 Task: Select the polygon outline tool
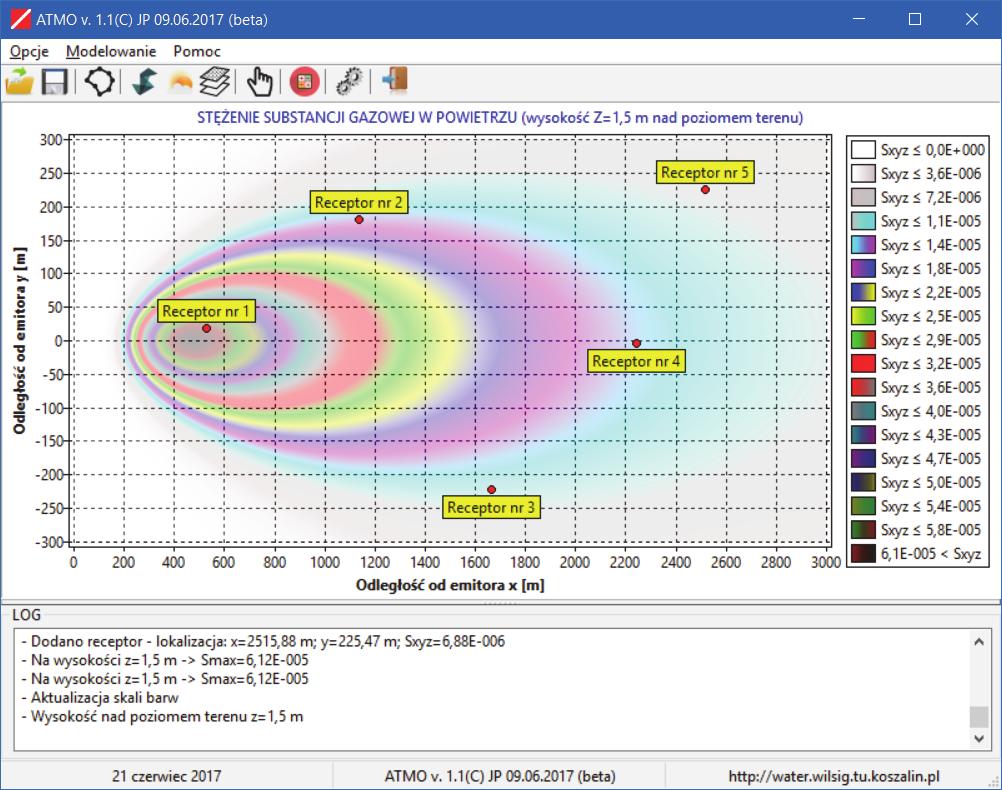100,82
